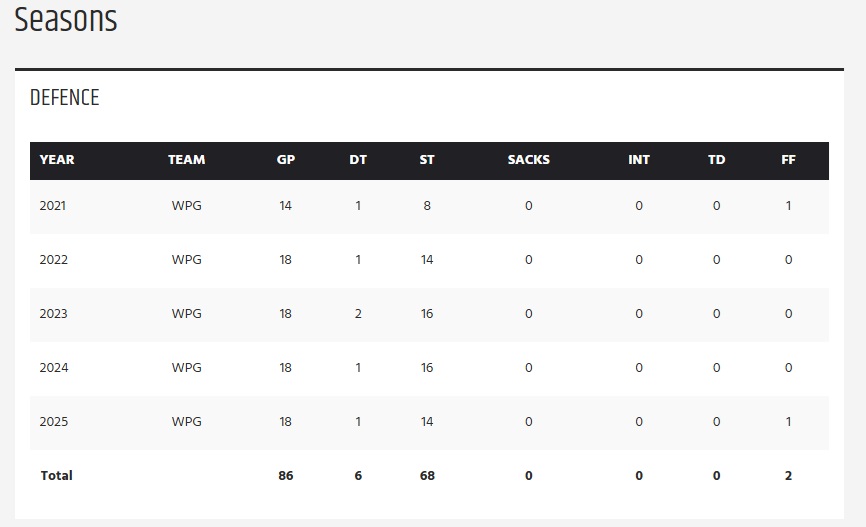Click total special teams value 68
The image size is (866, 527).
pos(427,476)
